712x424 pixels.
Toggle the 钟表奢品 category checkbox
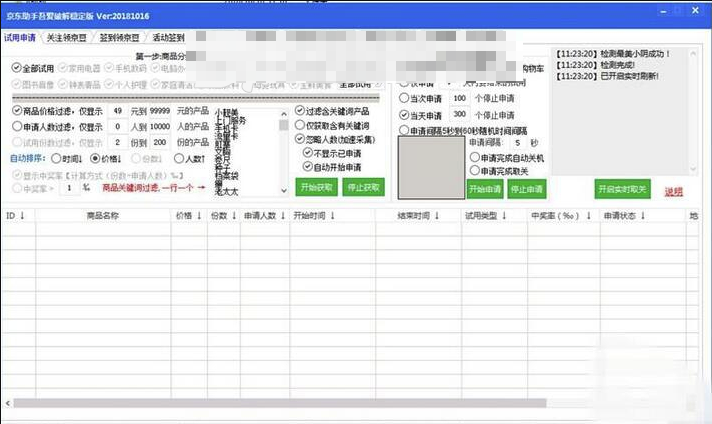tap(79, 84)
